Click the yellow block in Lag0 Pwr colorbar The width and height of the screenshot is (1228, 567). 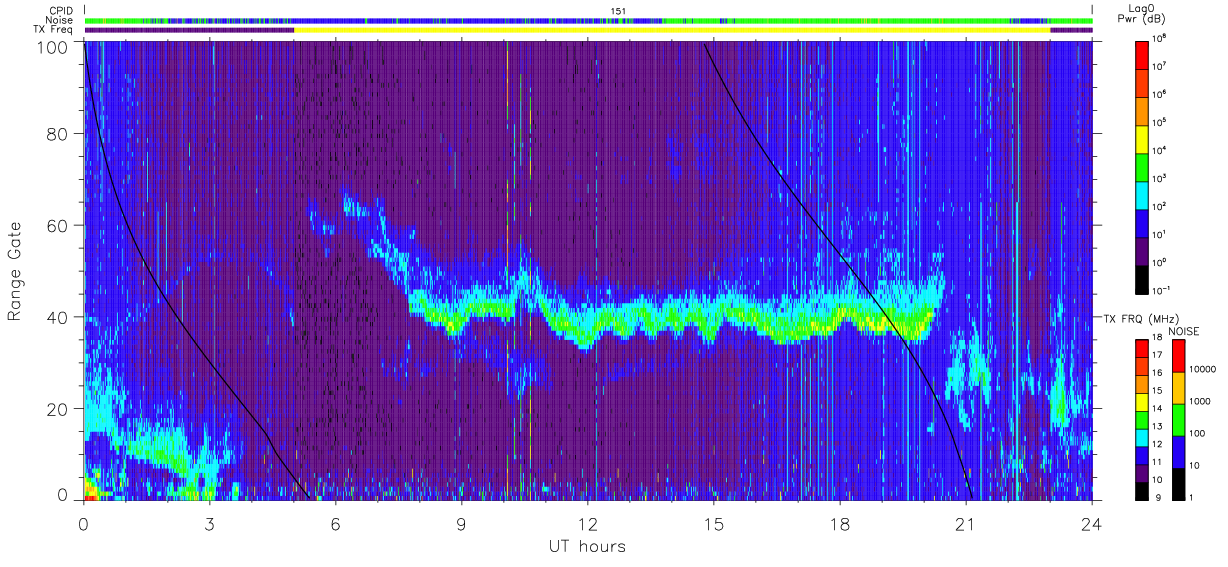point(1143,137)
